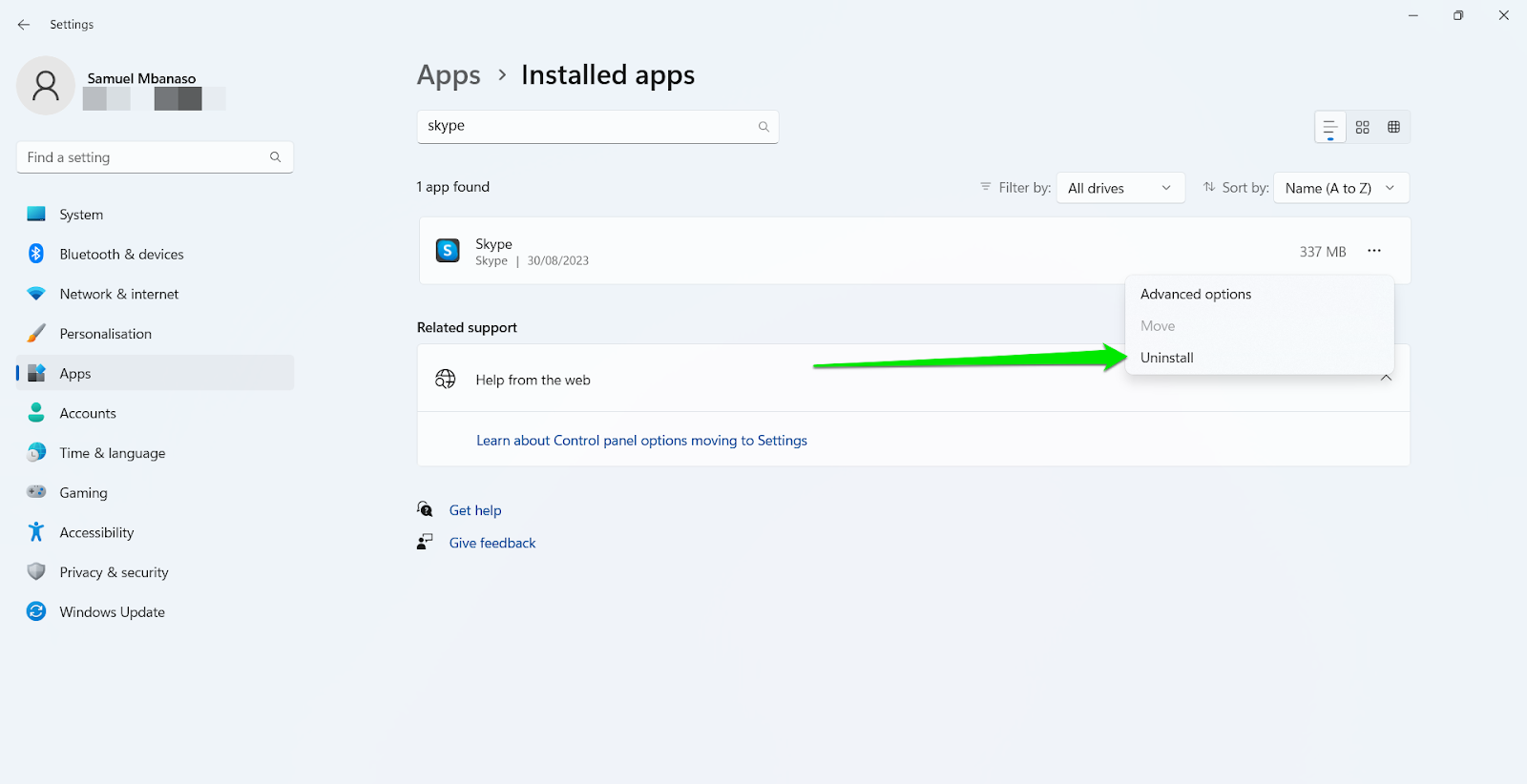1527x784 pixels.
Task: Open Network & internet settings
Action: tap(155, 294)
